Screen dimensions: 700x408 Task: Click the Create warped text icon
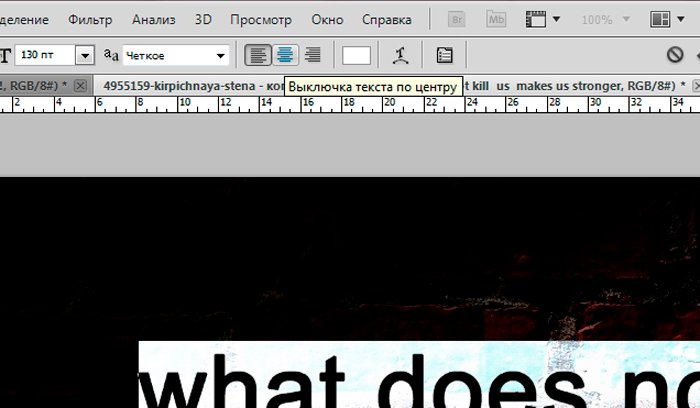click(400, 56)
